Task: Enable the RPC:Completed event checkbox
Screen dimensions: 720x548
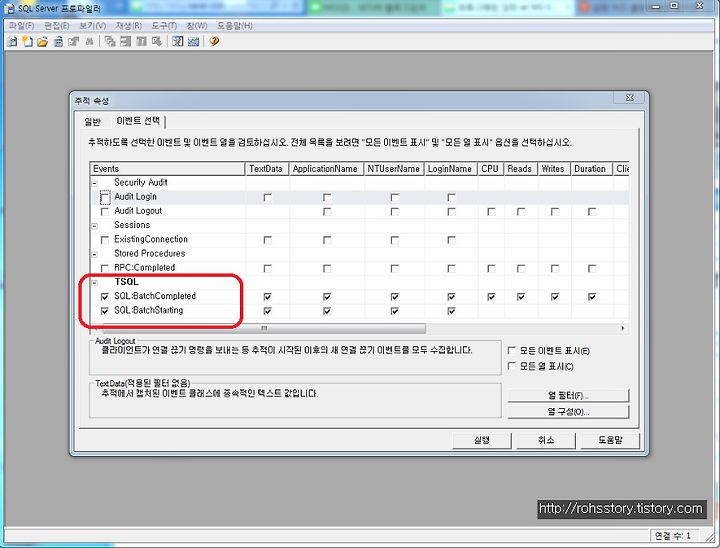Action: 105,269
